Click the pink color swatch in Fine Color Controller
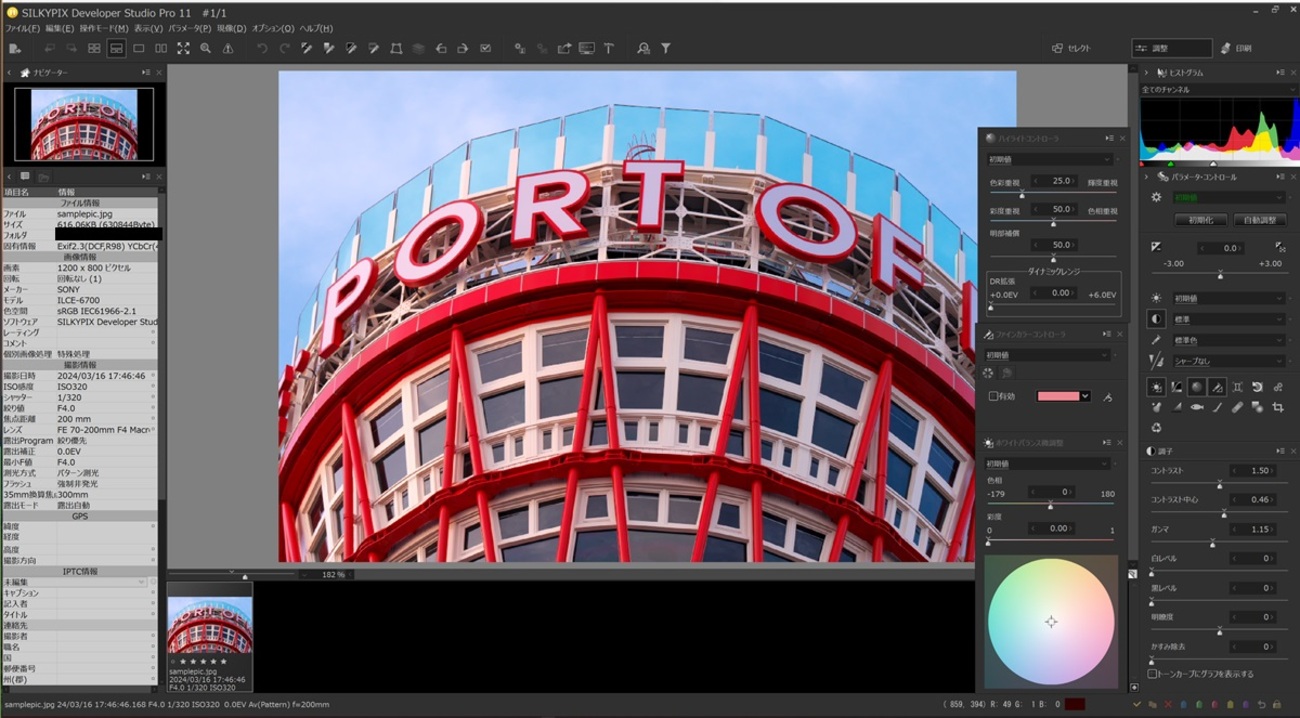 coord(1058,397)
